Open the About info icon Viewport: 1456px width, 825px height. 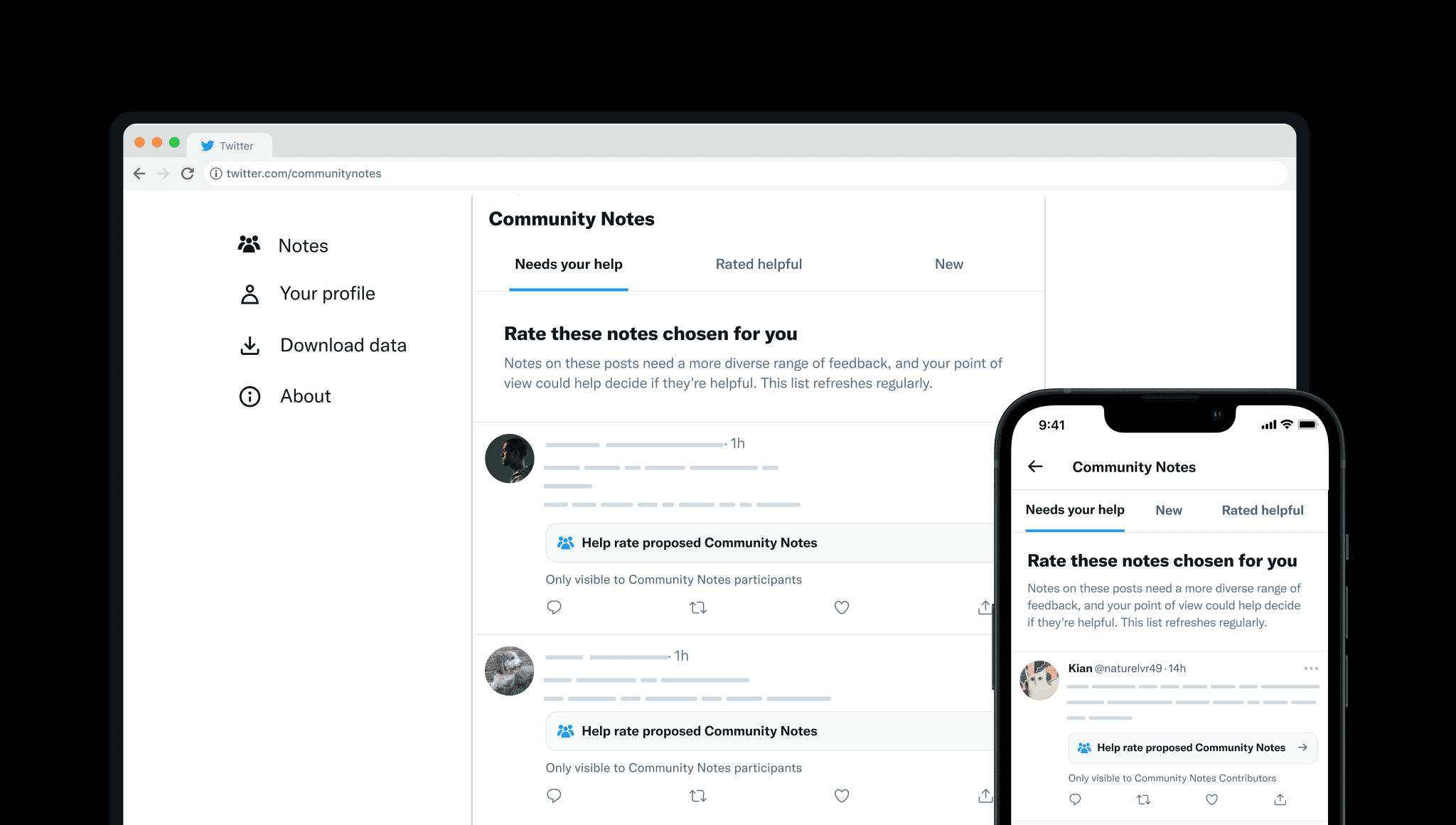250,396
